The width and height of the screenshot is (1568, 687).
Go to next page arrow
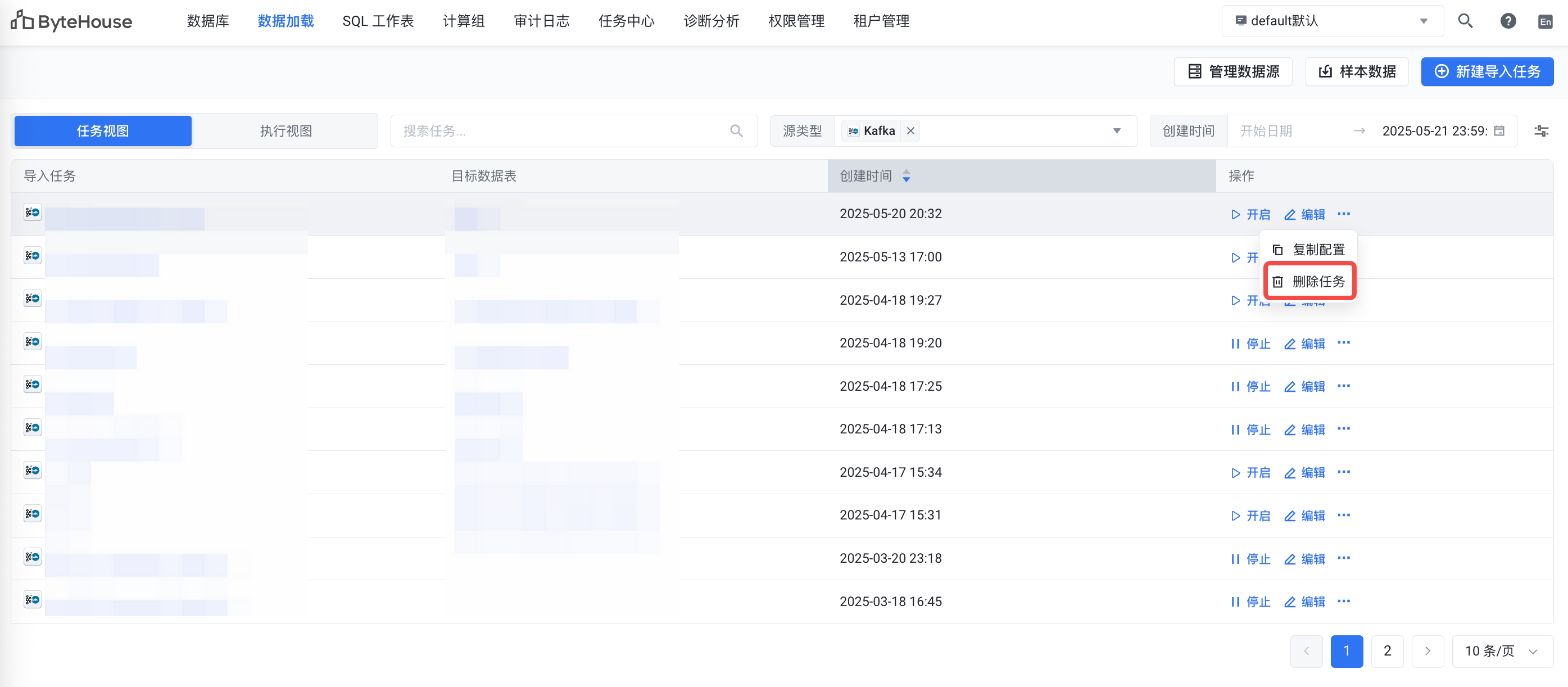[x=1427, y=651]
